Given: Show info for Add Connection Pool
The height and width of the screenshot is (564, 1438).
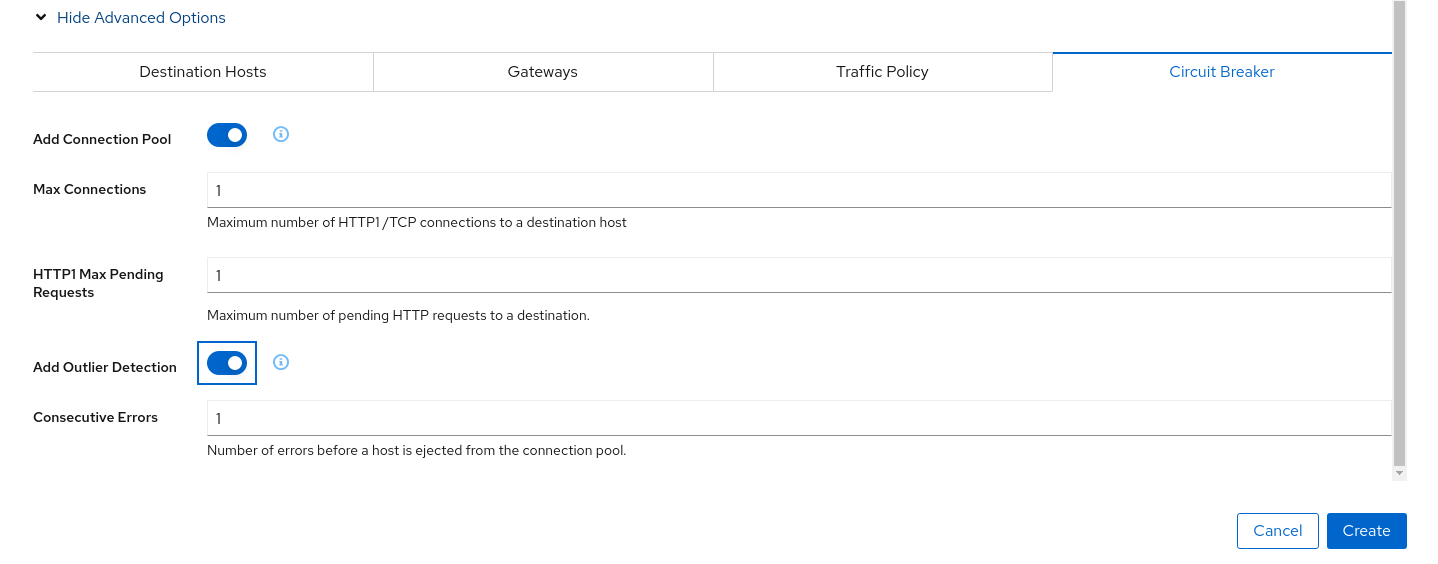Looking at the screenshot, I should click(281, 134).
